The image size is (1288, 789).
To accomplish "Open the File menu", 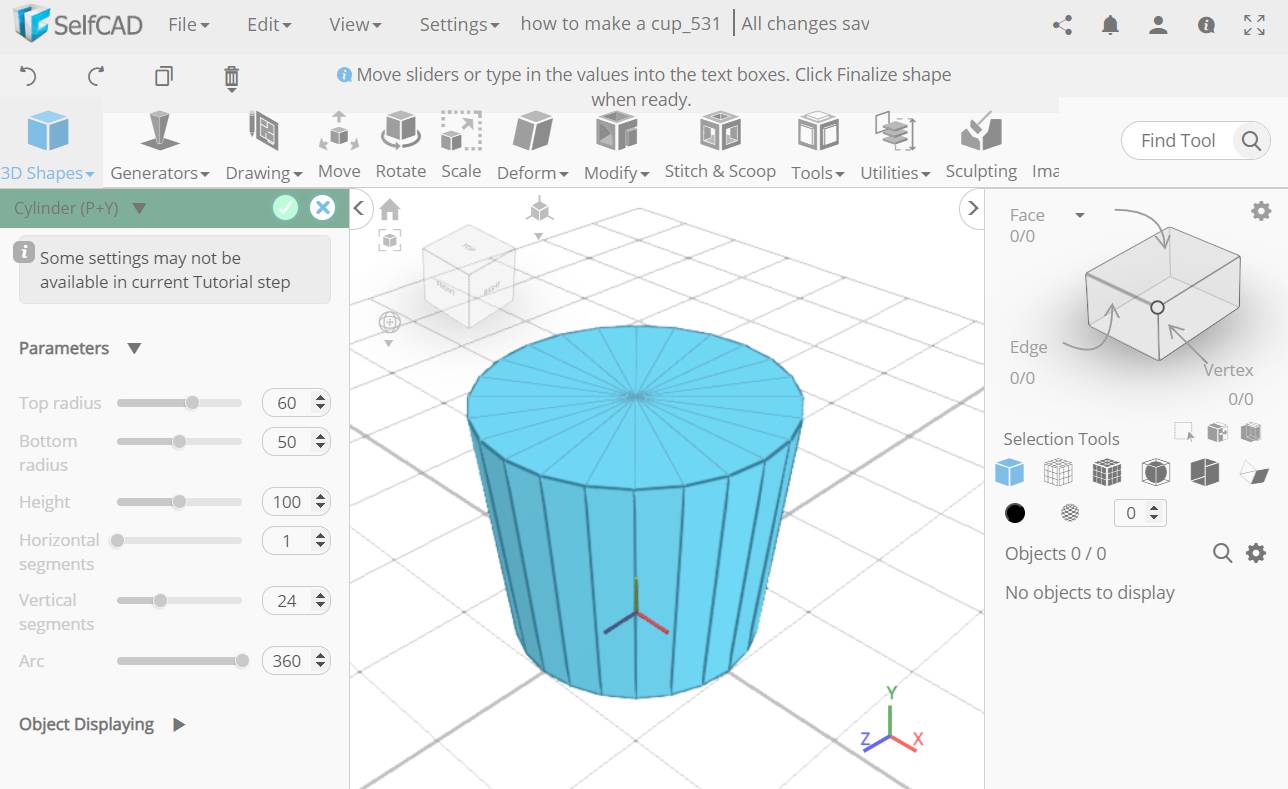I will click(x=186, y=24).
